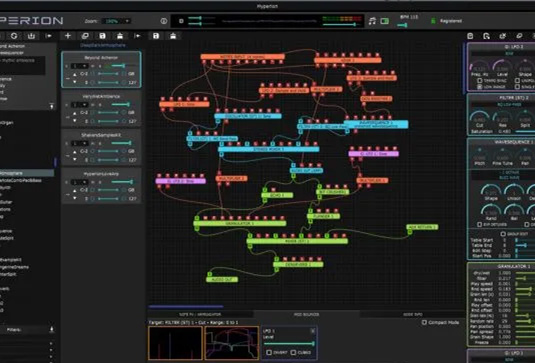Select the HyperionLoveArp layer card

click(x=101, y=186)
